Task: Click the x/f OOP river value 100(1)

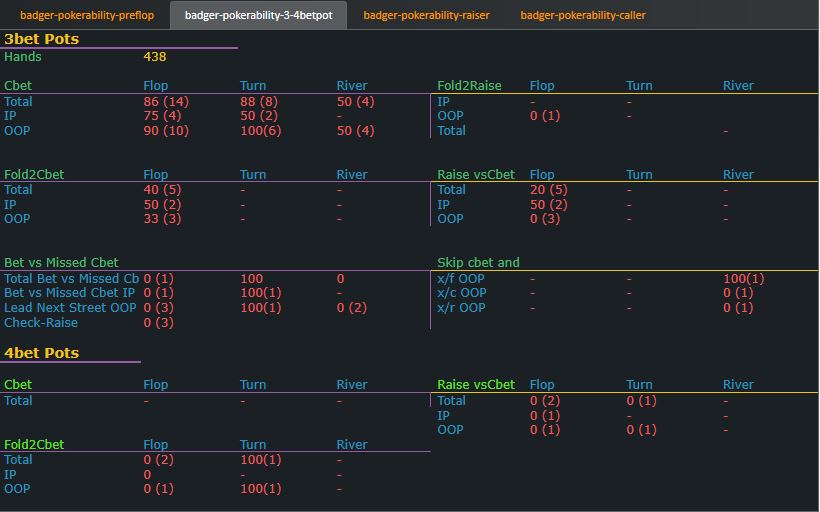Action: pos(743,279)
